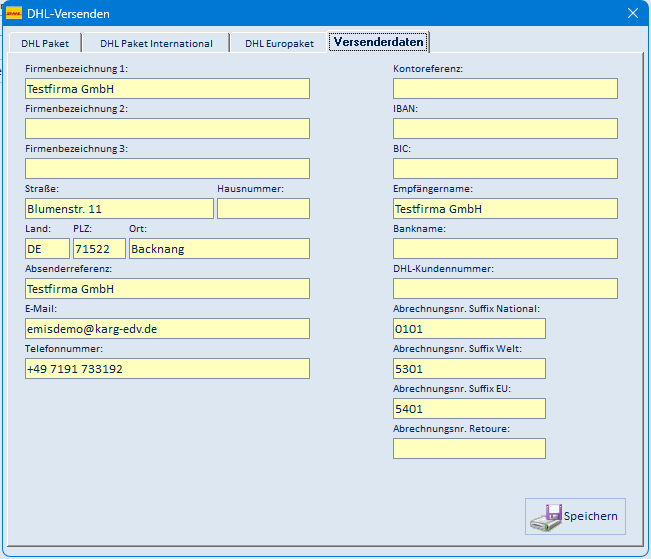This screenshot has height=559, width=651.
Task: Select the Versenderdaten tab
Action: click(379, 42)
